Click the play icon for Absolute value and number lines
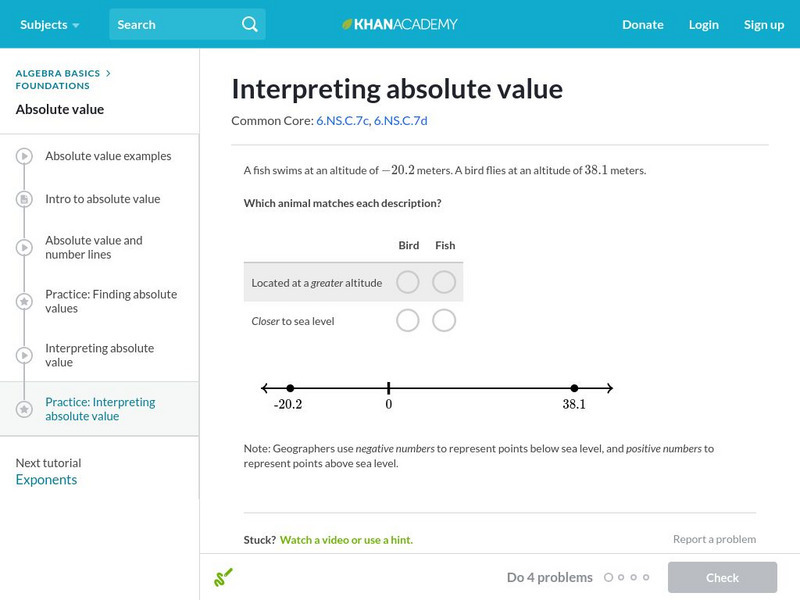This screenshot has height=600, width=800. click(x=25, y=247)
